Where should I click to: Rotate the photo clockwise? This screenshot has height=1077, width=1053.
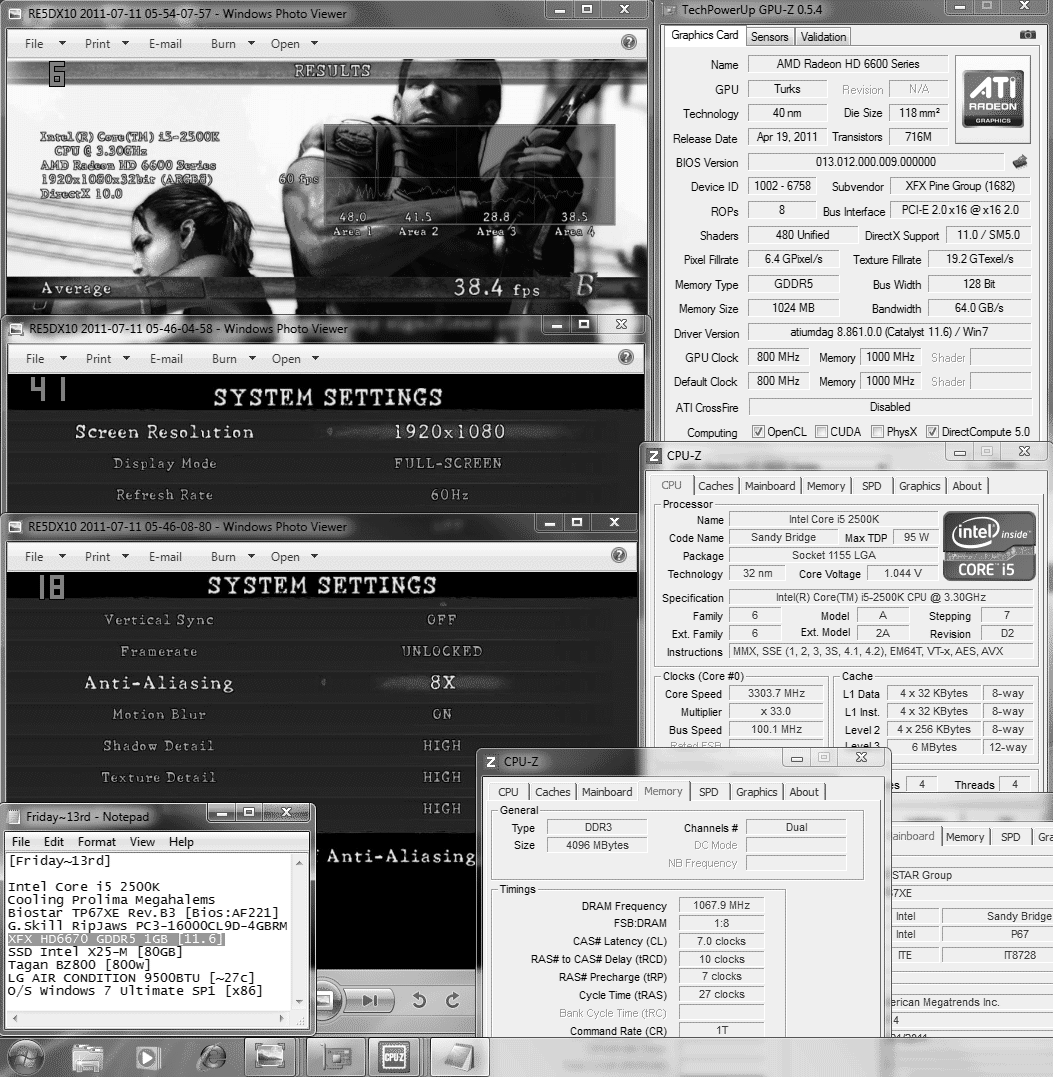tap(453, 1000)
